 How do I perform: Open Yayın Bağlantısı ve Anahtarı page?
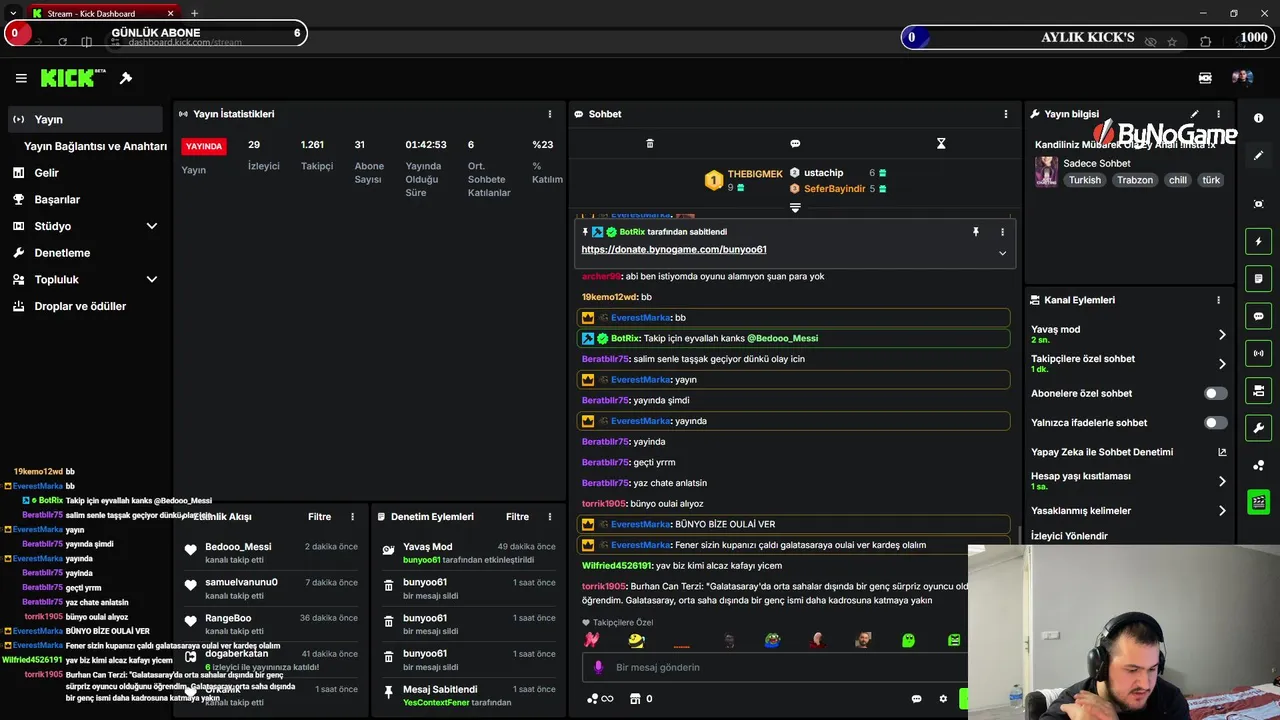coord(95,146)
